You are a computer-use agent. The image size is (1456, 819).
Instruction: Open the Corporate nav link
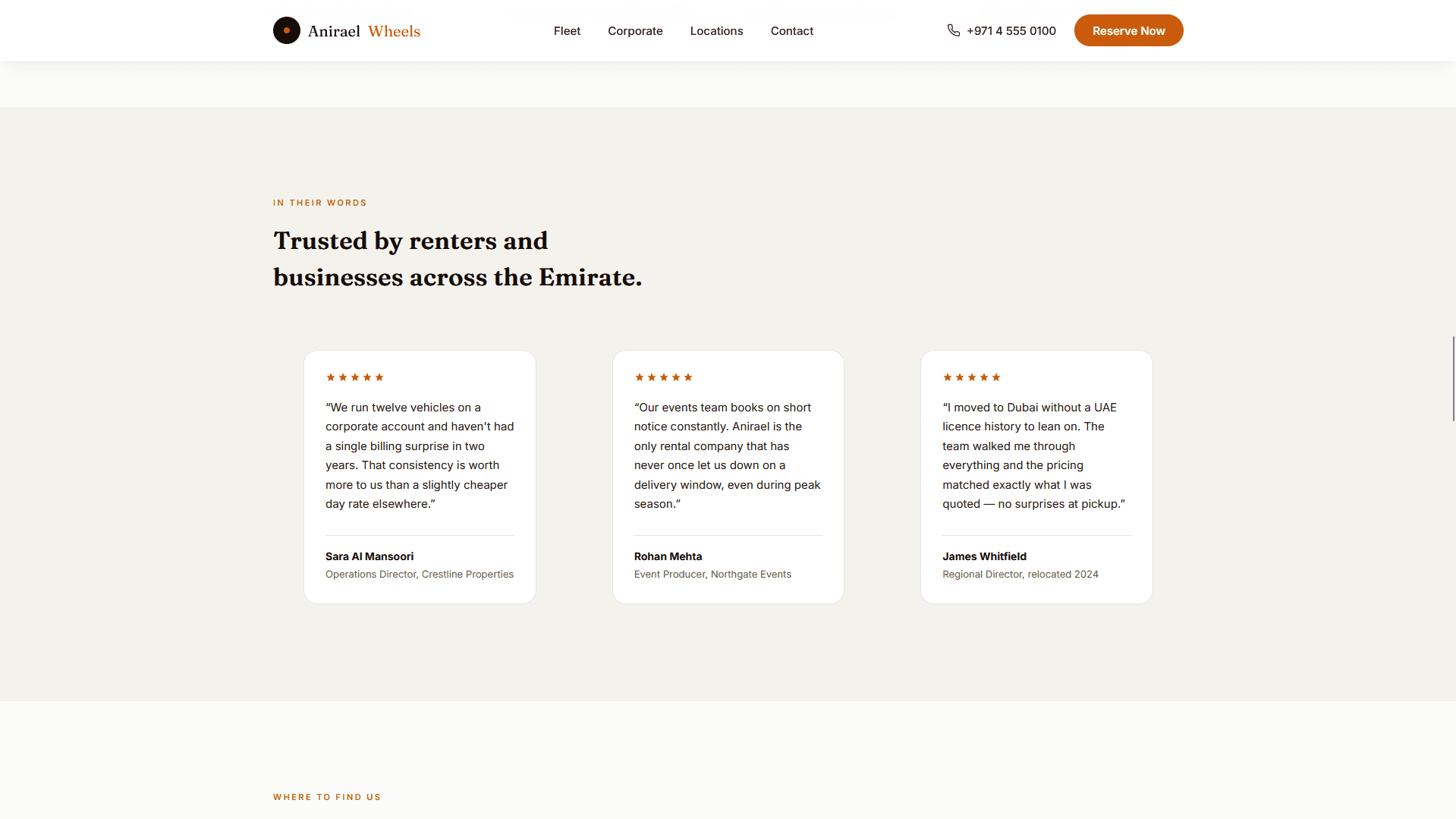[635, 31]
